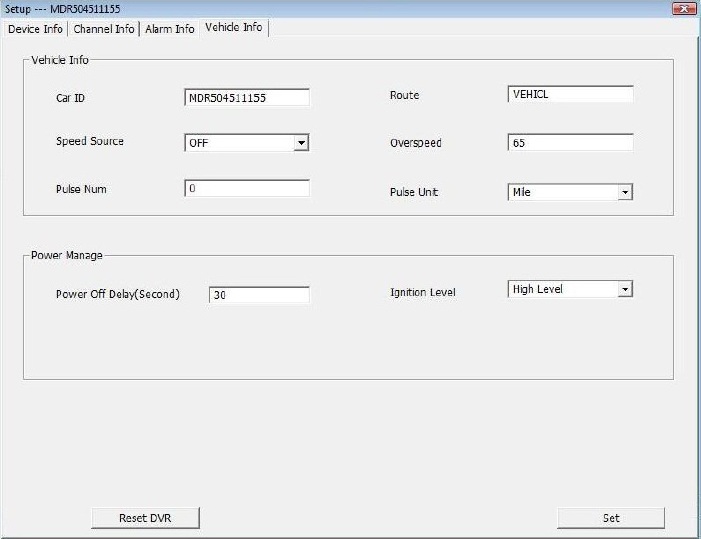The height and width of the screenshot is (539, 701).
Task: Click the Setup --- MDR504511155 window title
Action: (63, 9)
